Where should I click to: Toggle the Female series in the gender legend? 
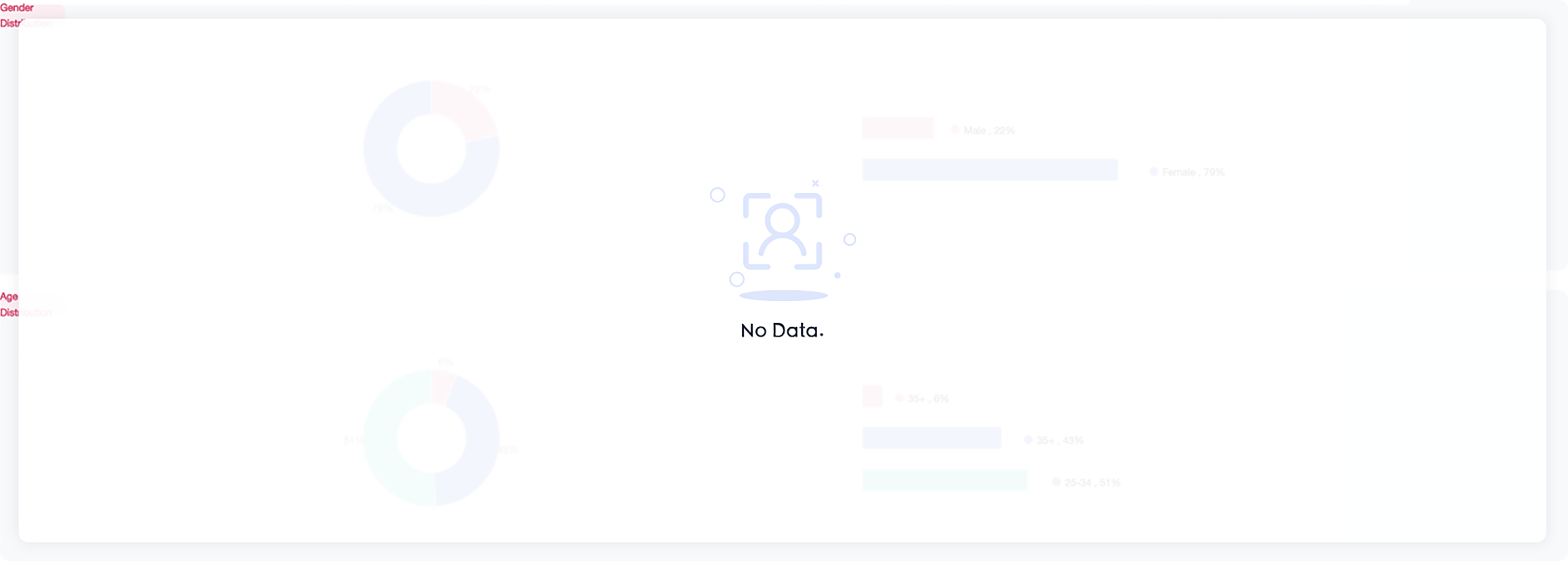click(x=1192, y=171)
